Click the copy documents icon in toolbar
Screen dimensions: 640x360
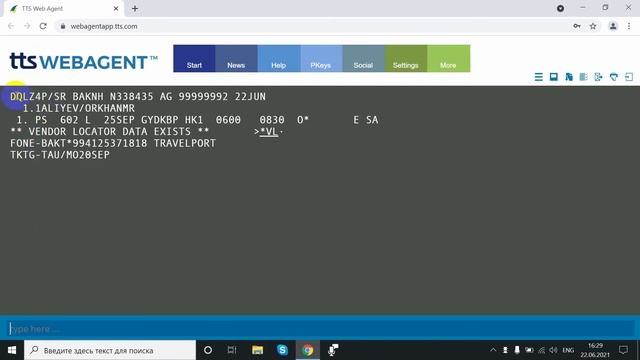pyautogui.click(x=569, y=77)
